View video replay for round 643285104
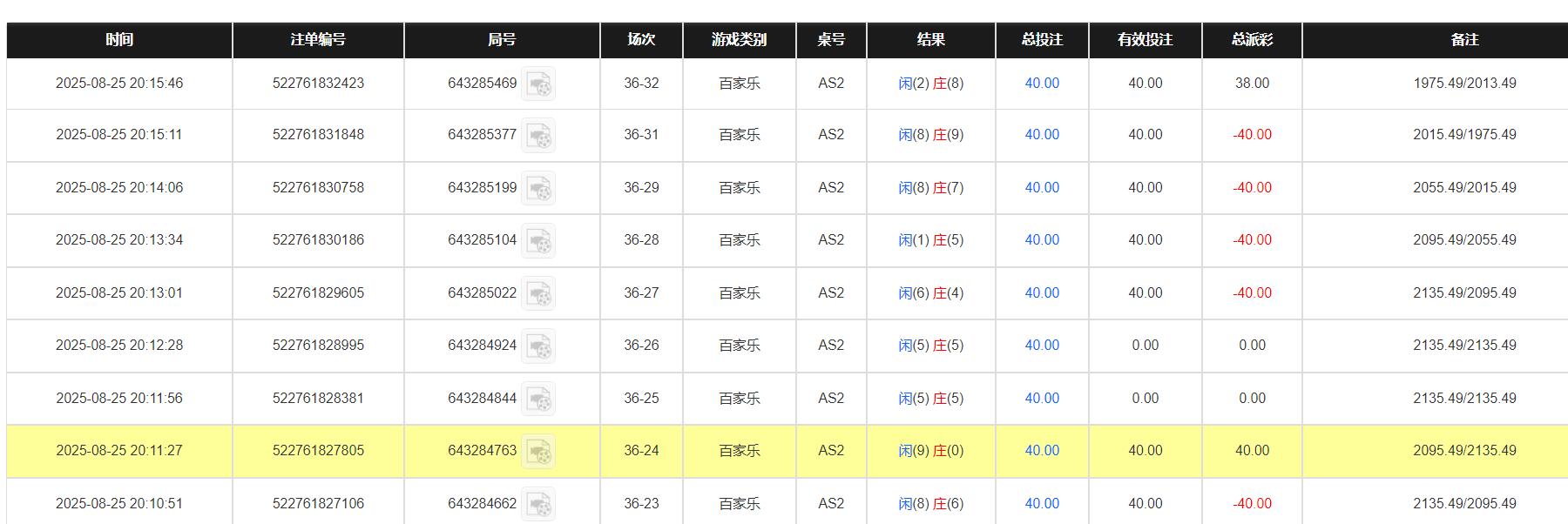The image size is (1568, 524). pos(538,241)
